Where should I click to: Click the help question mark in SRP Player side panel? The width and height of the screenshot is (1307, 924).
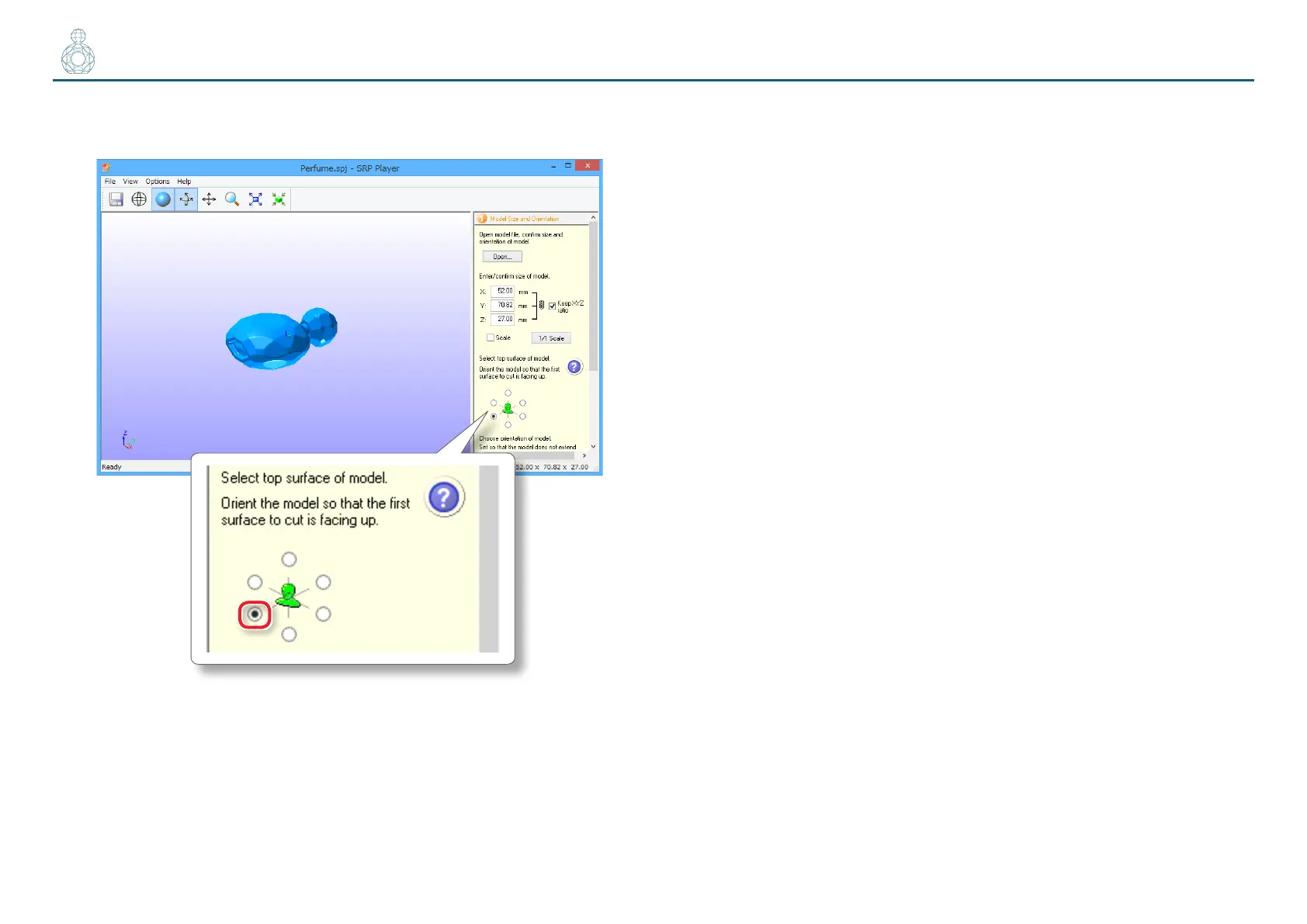574,367
